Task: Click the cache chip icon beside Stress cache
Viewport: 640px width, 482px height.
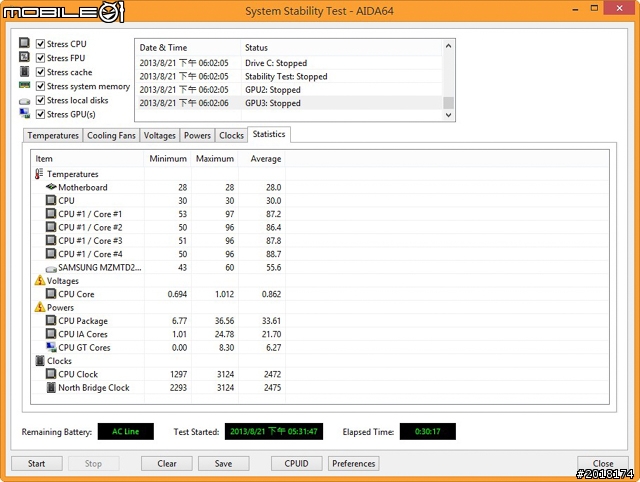Action: (24, 71)
